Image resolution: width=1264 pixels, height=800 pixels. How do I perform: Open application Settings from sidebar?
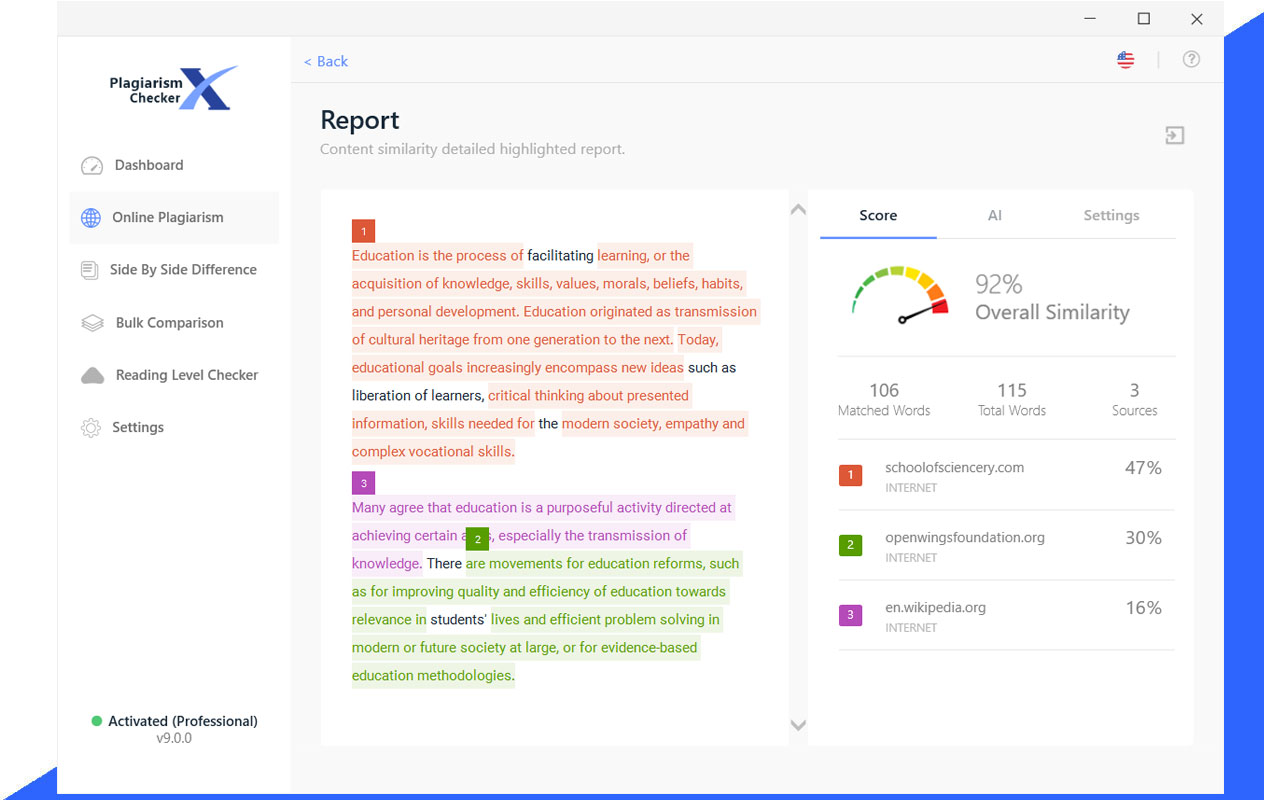(x=140, y=427)
